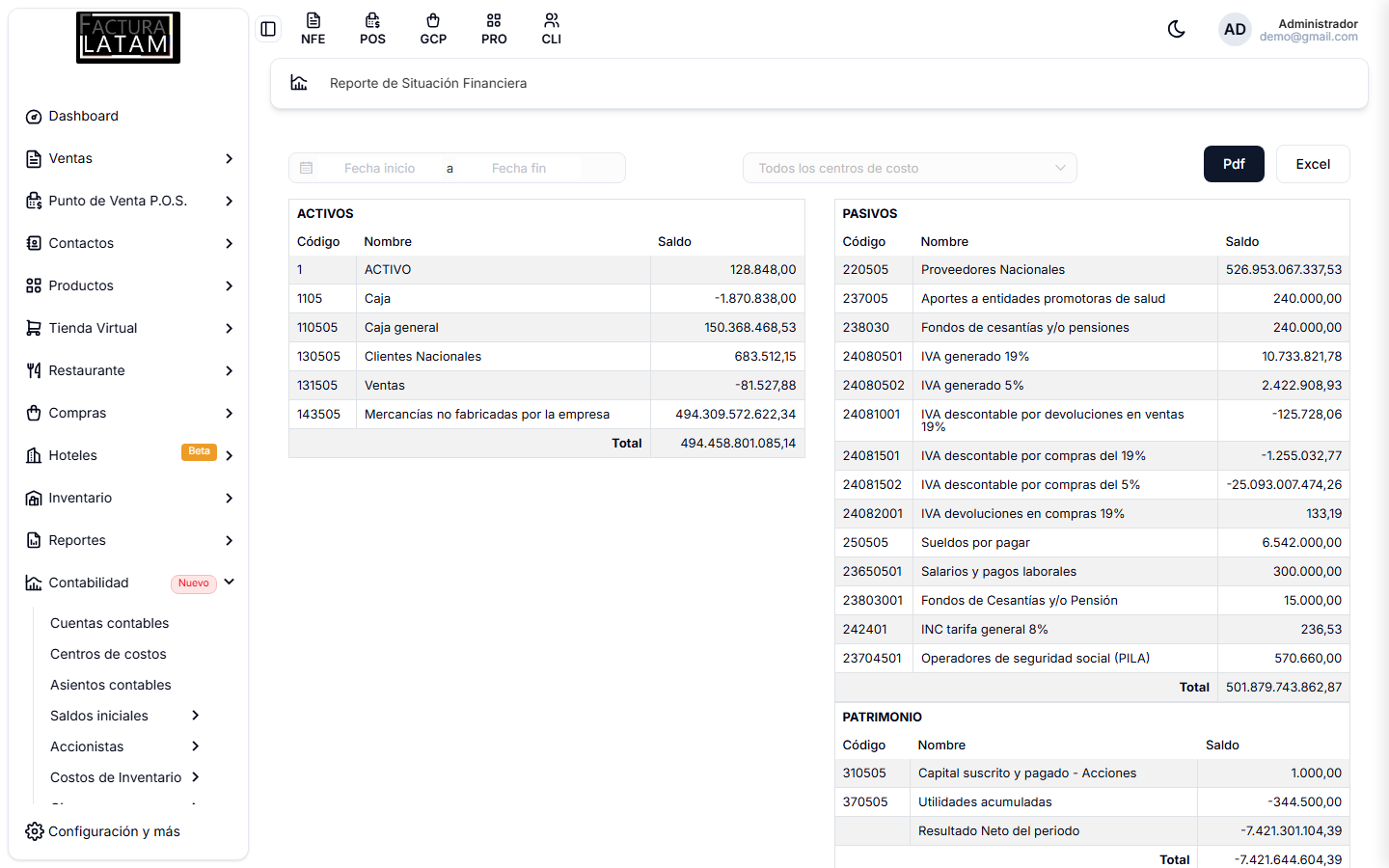
Task: Export report with Pdf button
Action: (x=1234, y=164)
